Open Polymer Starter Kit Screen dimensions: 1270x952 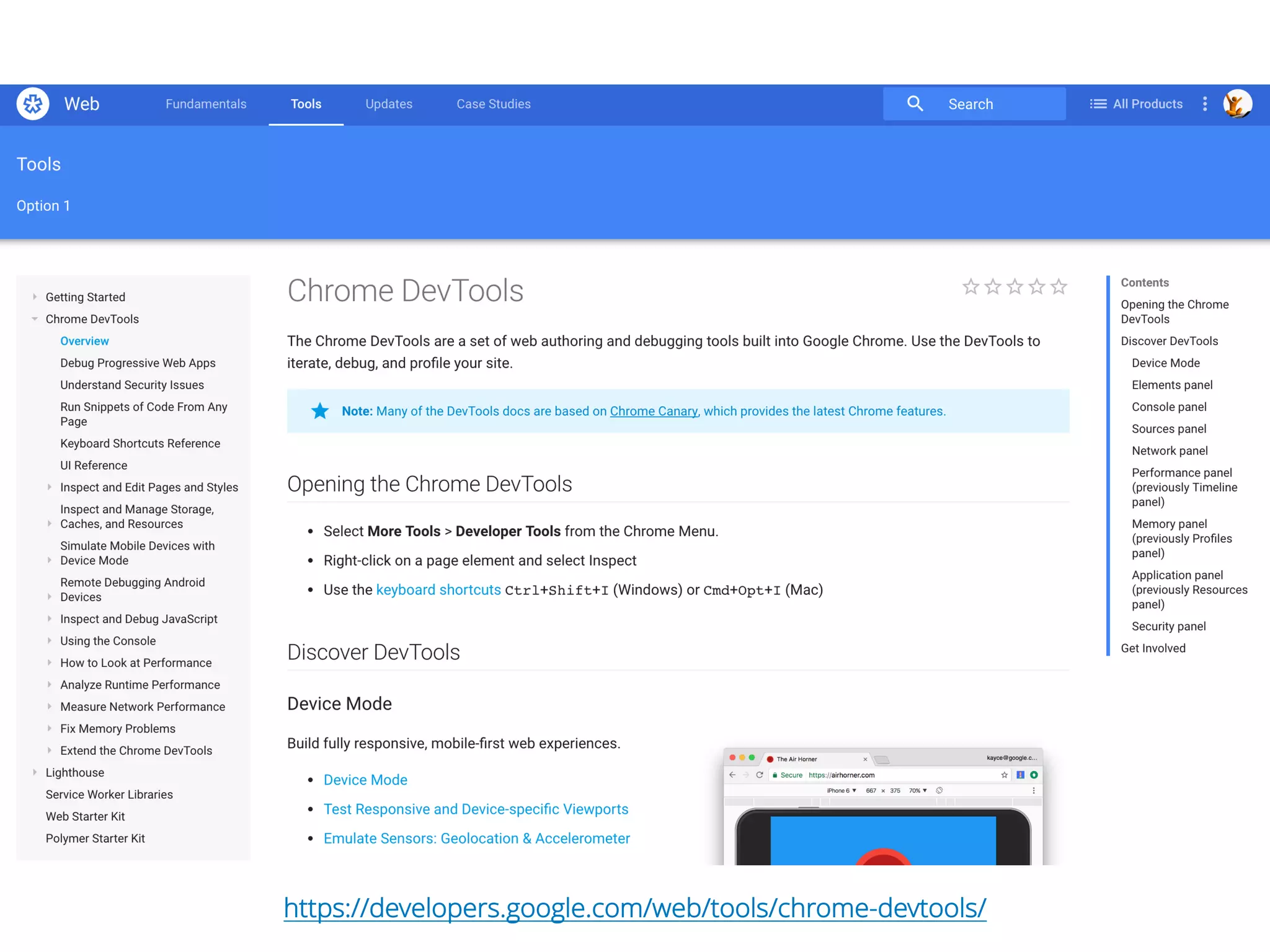click(x=95, y=839)
